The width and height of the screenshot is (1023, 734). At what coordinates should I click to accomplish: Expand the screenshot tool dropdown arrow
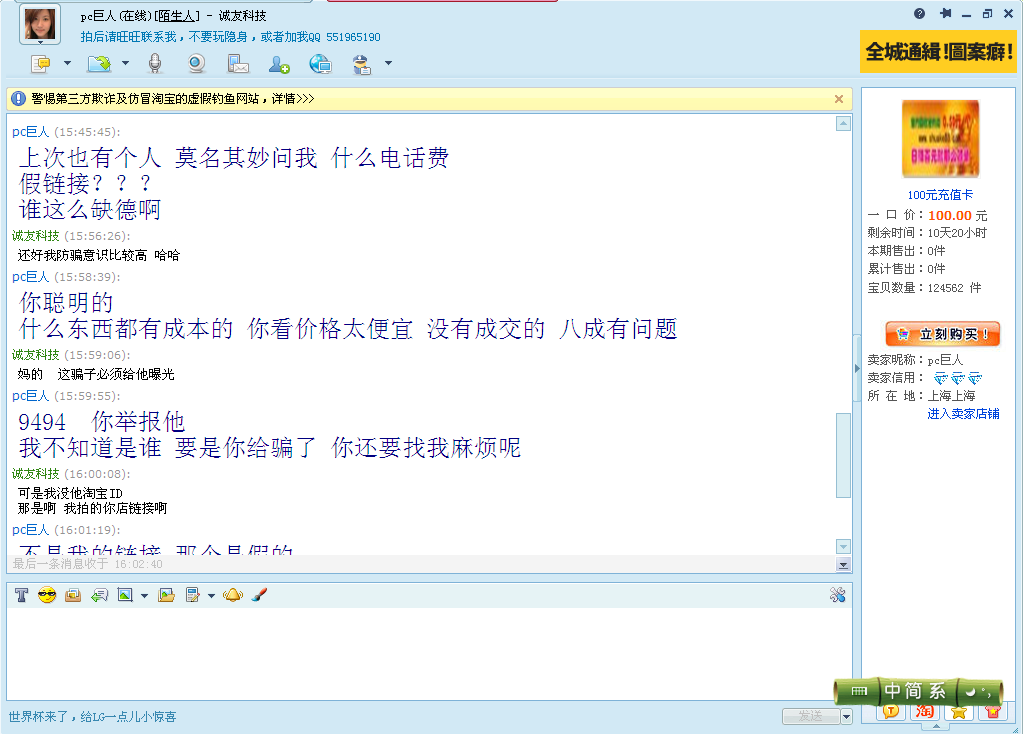point(144,596)
